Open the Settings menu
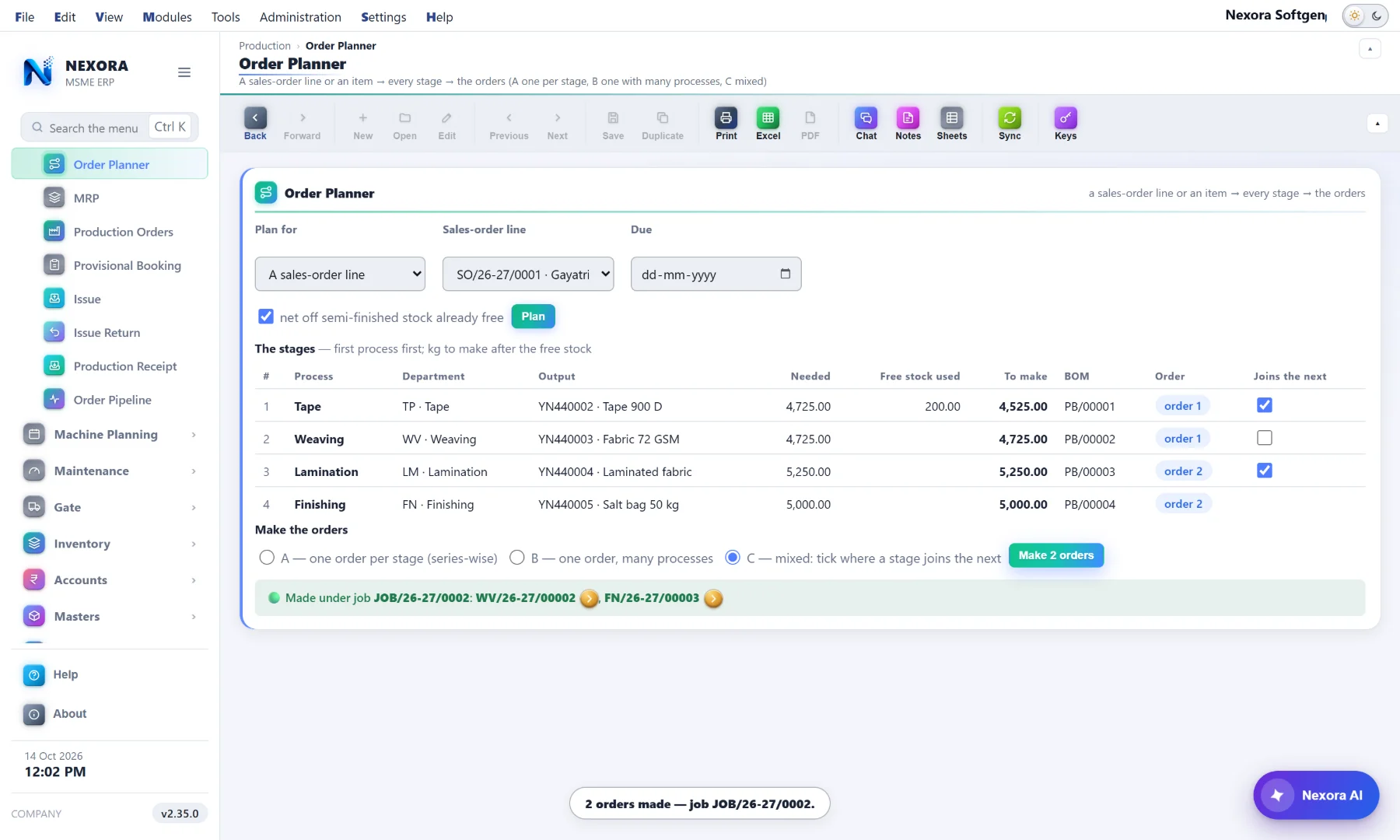Screen dimensions: 1400x840 pos(383,16)
